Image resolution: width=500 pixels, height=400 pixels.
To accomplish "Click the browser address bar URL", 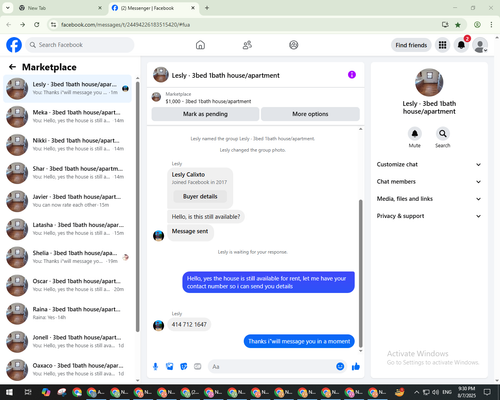I will point(126,25).
